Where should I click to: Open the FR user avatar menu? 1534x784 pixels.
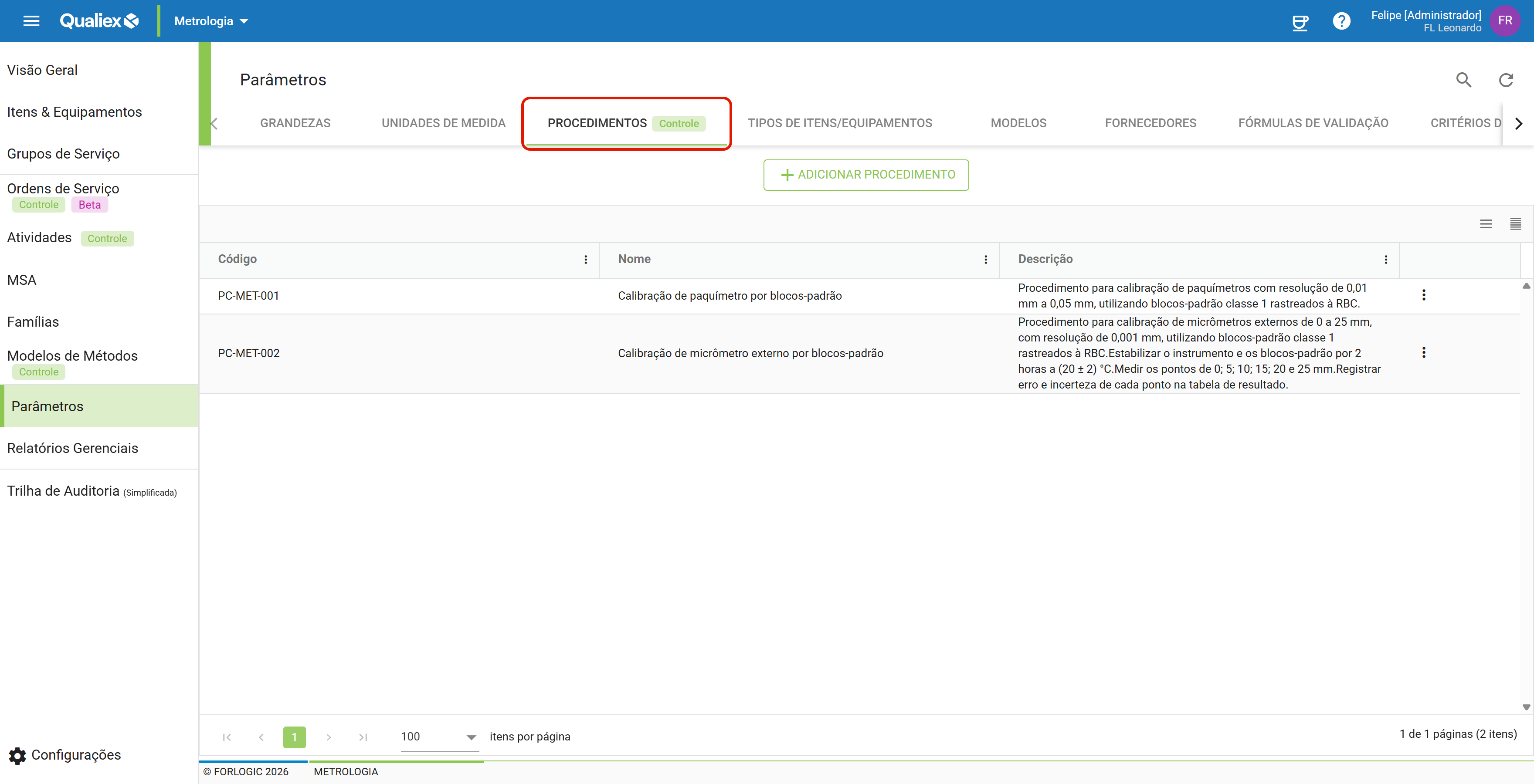(1505, 21)
